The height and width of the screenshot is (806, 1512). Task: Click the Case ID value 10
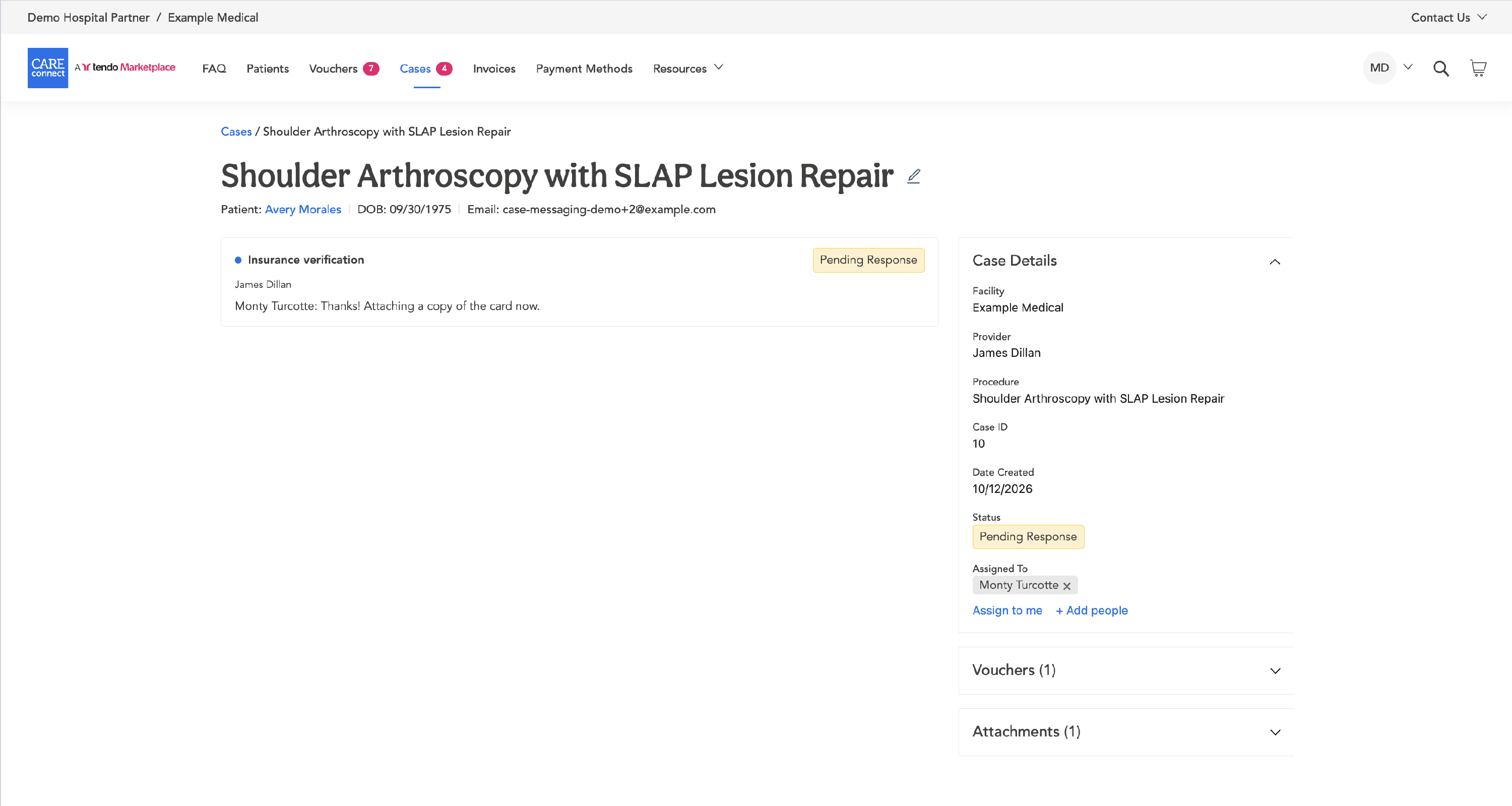pyautogui.click(x=978, y=444)
